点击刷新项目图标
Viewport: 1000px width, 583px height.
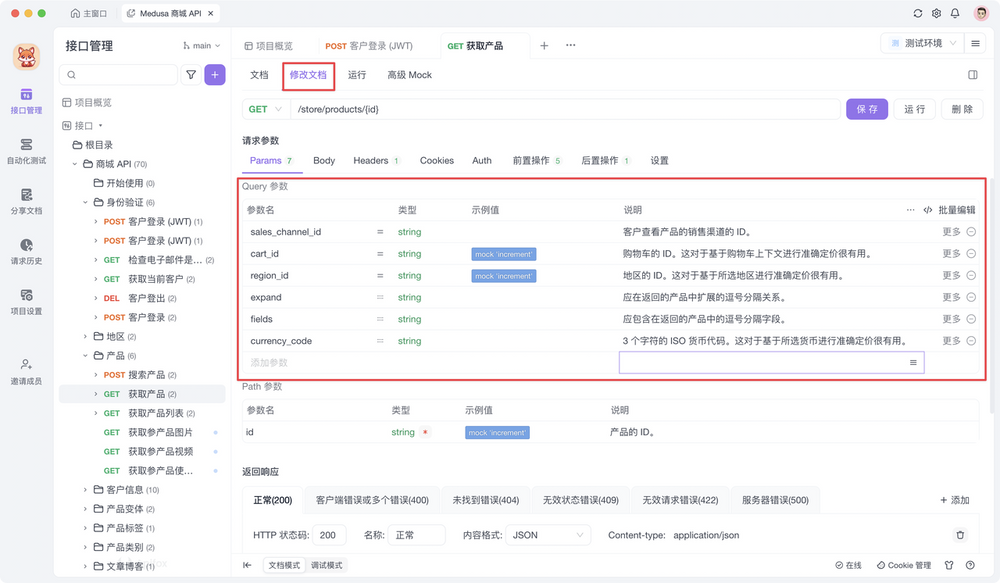[x=917, y=13]
